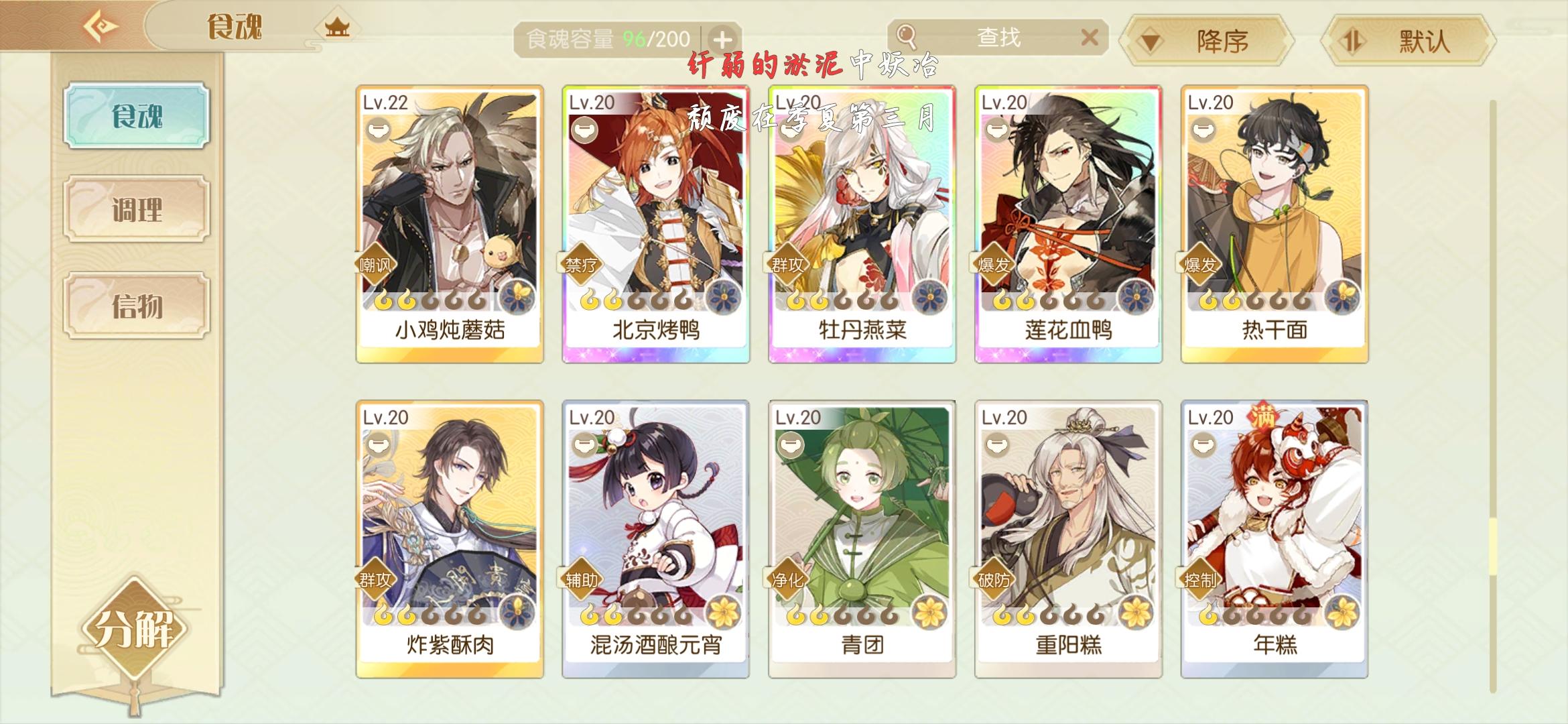The width and height of the screenshot is (1568, 724).
Task: Select the 重阳糕 card
Action: [1068, 540]
